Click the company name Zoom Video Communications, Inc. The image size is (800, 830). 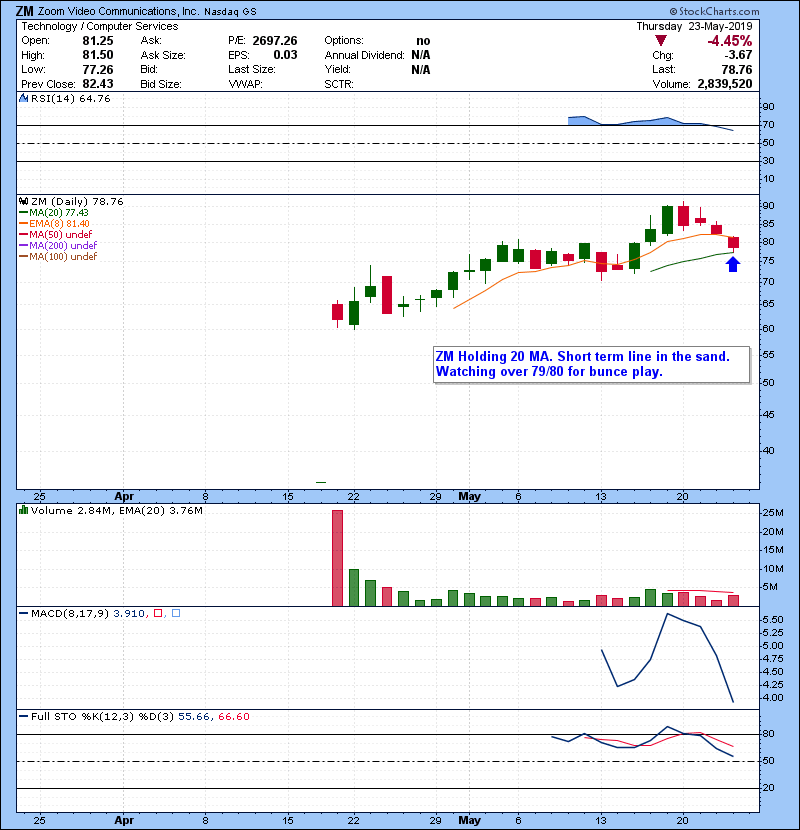(x=119, y=11)
